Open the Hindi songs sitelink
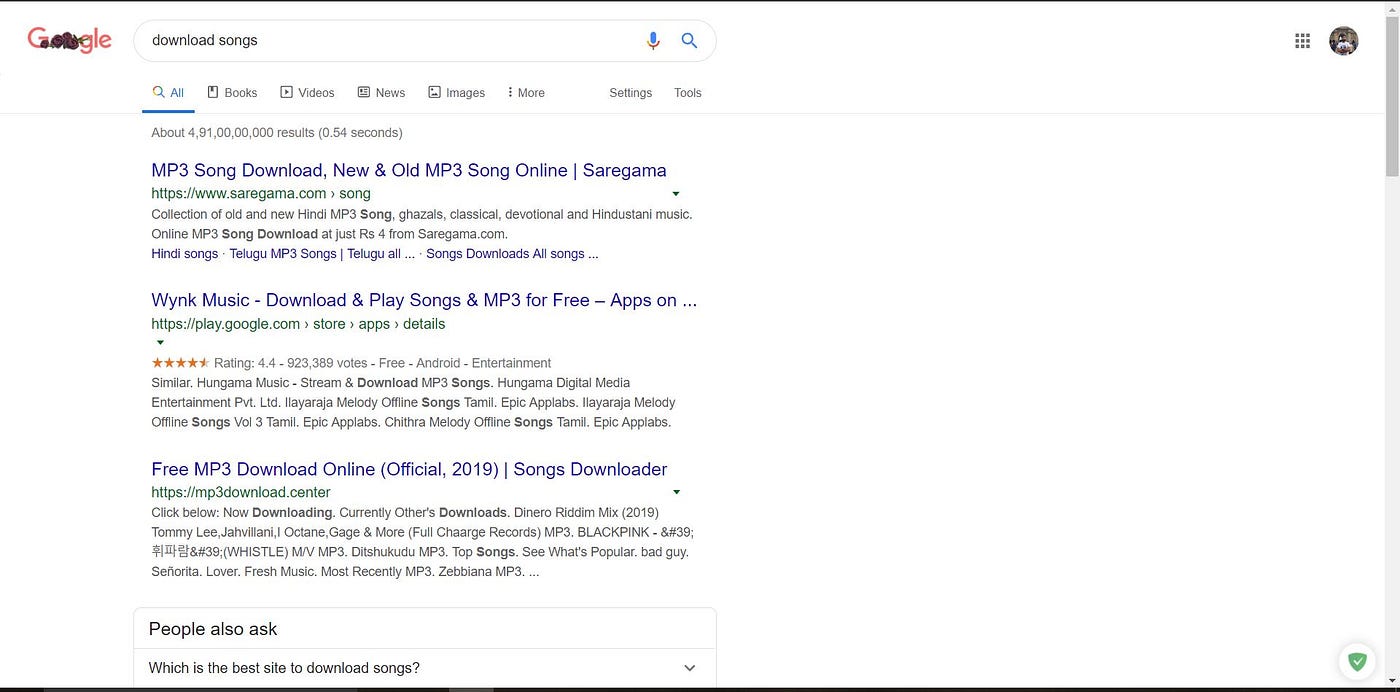Viewport: 1400px width, 692px height. point(184,254)
